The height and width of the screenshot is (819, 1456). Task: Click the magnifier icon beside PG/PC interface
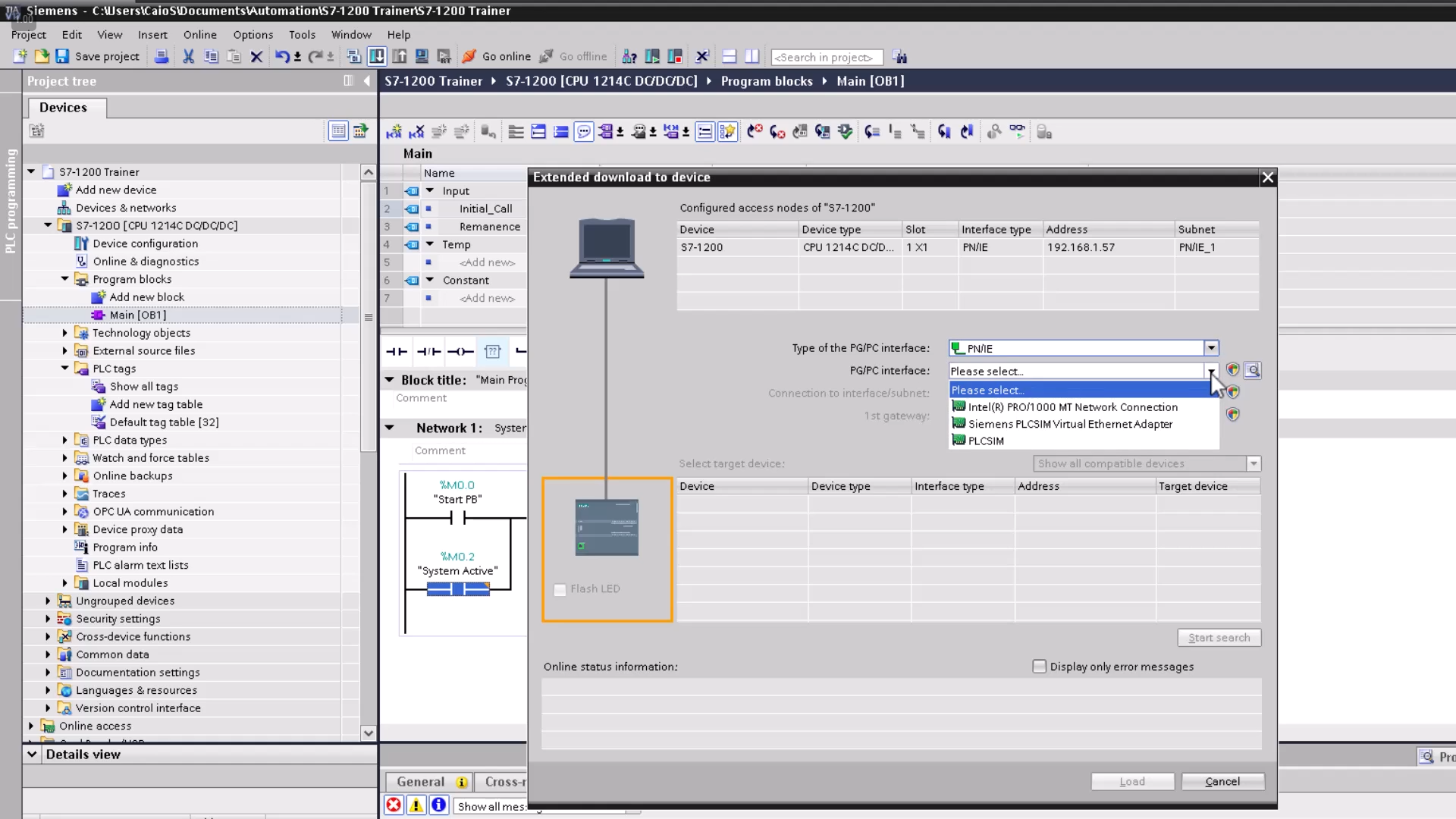[1253, 370]
